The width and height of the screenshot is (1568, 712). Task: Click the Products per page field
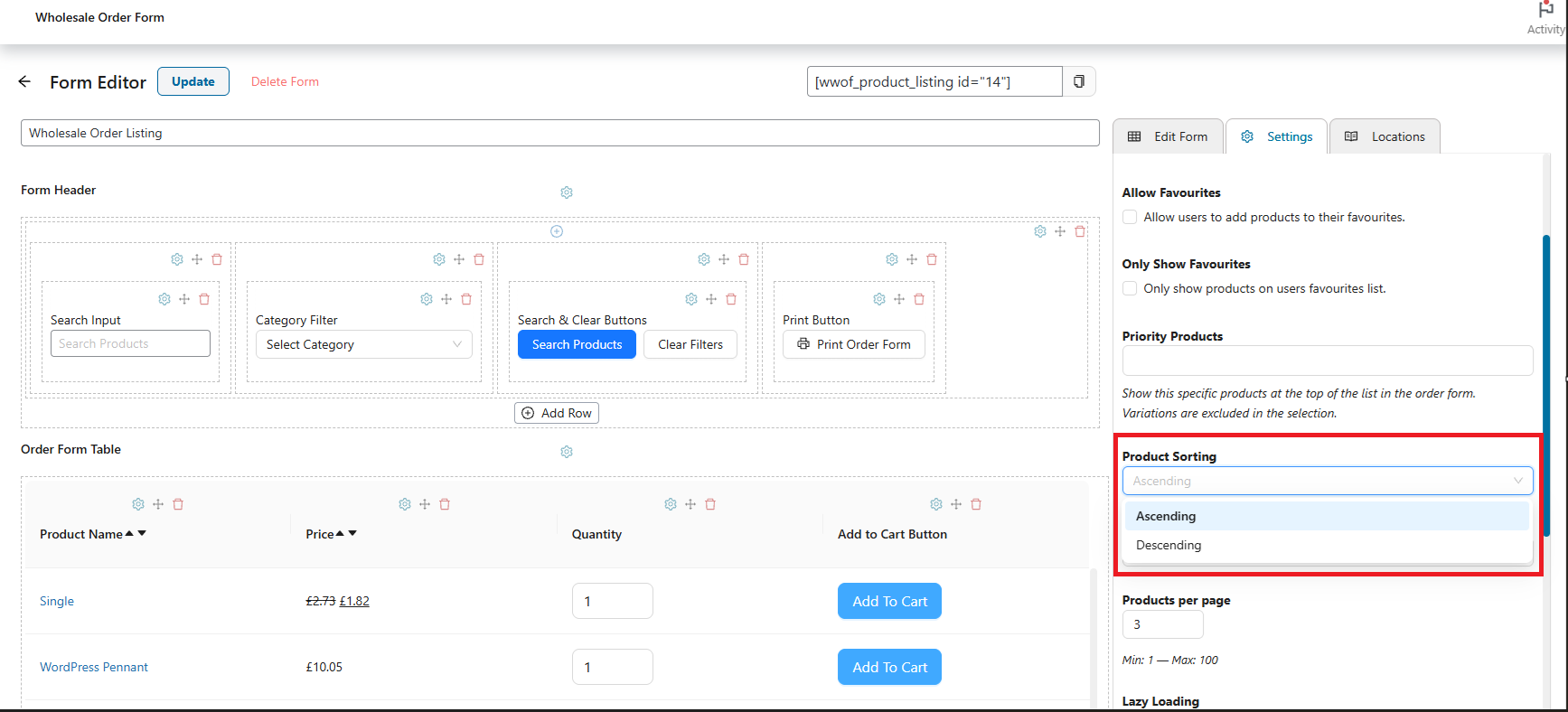pyautogui.click(x=1162, y=624)
